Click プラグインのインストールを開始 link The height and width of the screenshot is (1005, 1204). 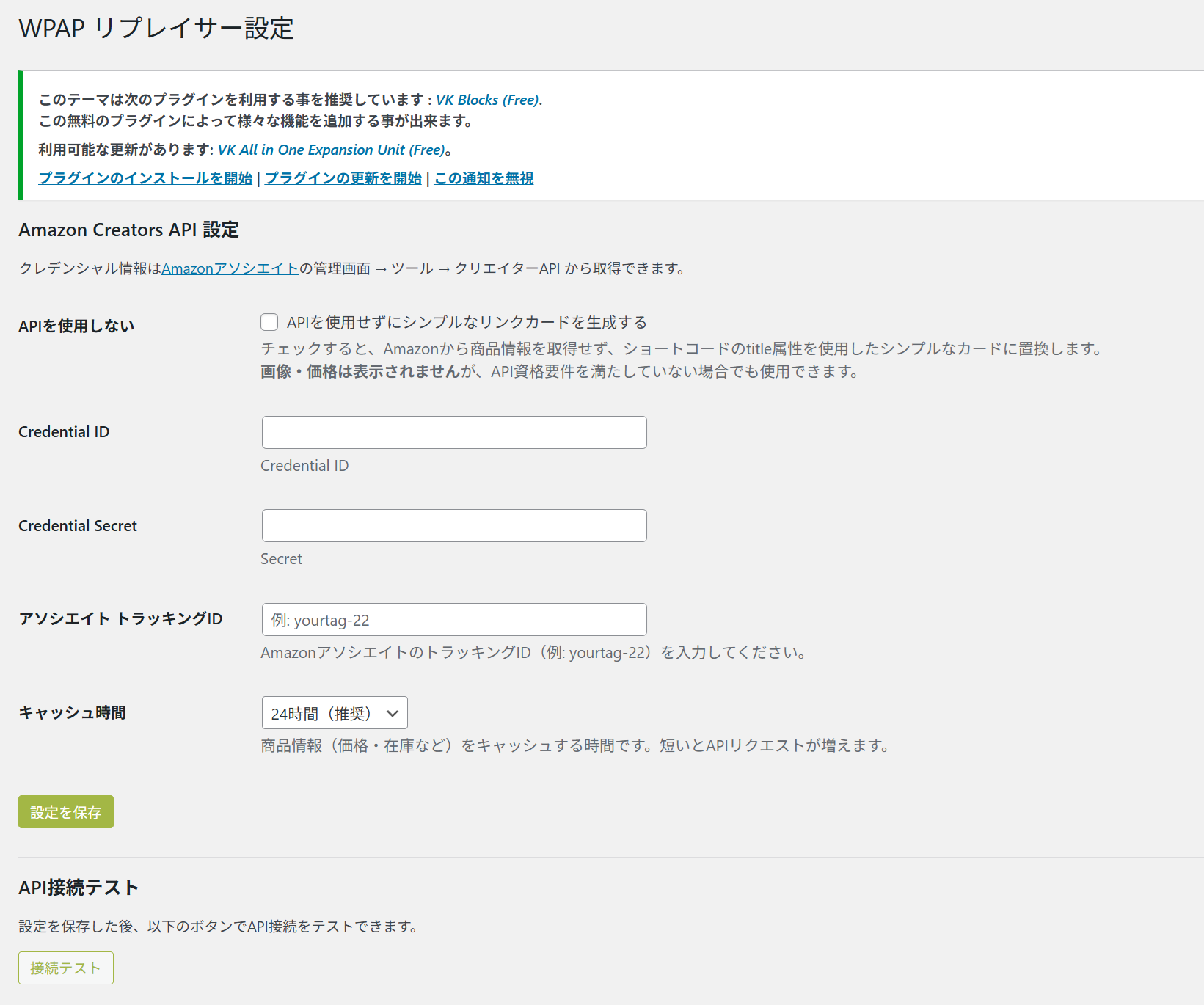[145, 178]
